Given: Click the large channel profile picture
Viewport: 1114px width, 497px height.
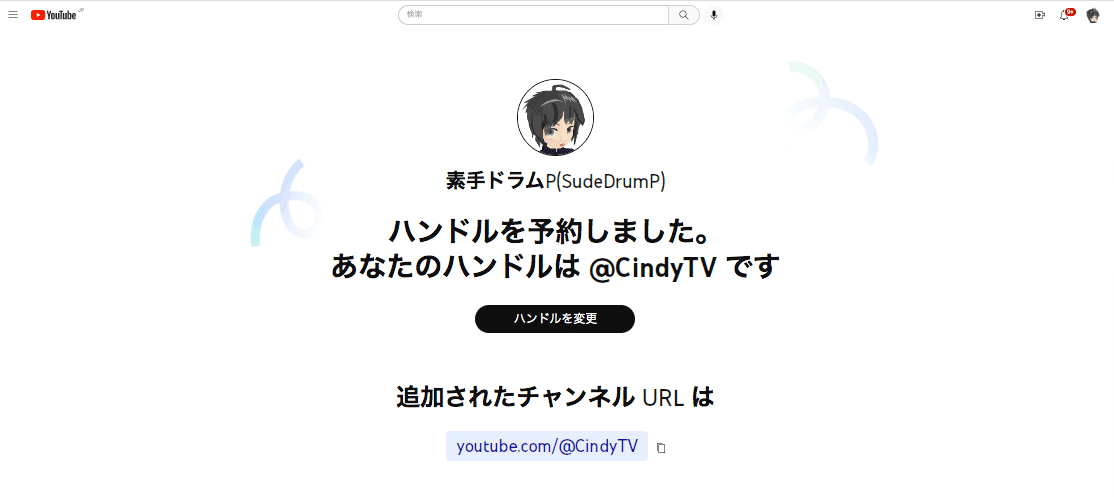Looking at the screenshot, I should point(555,118).
